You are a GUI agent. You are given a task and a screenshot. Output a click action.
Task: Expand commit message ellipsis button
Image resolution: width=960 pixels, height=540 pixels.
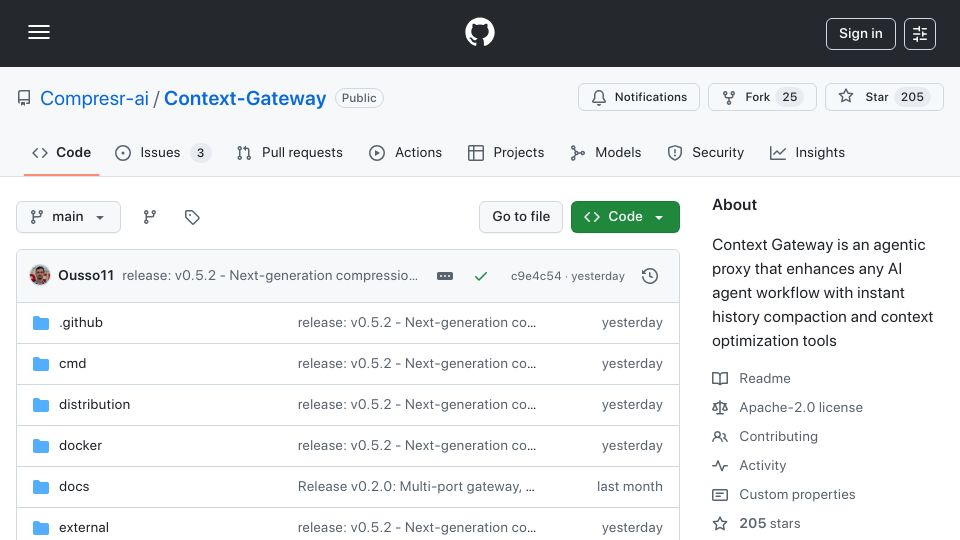(x=445, y=276)
